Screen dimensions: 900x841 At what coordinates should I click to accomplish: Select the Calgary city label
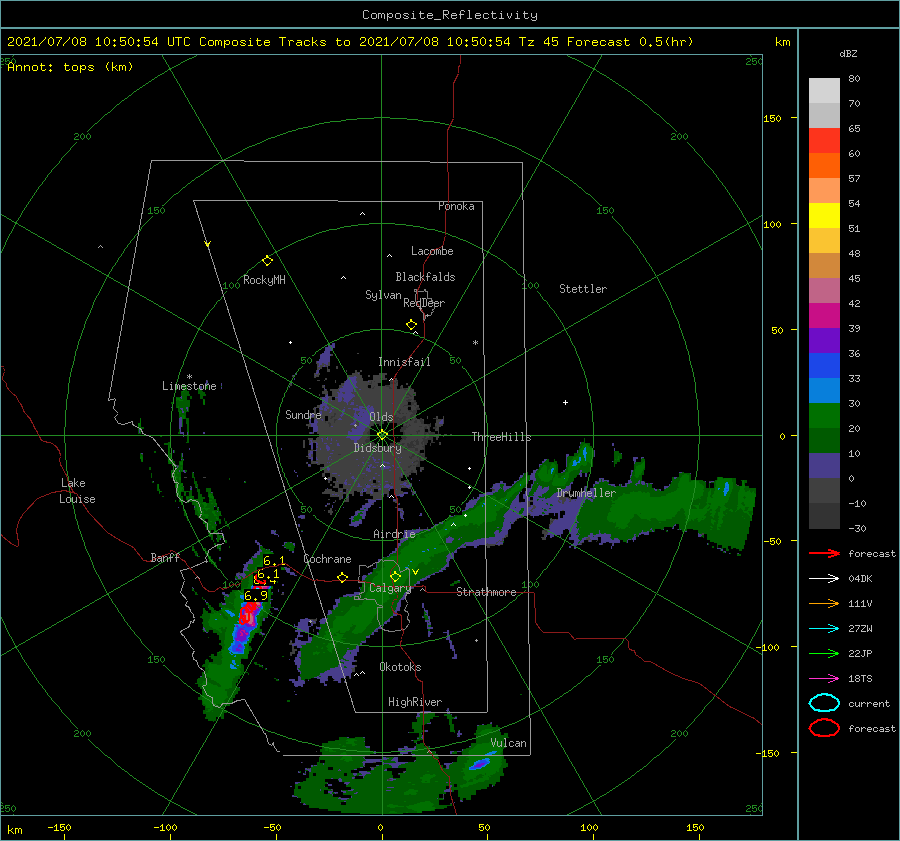pos(390,588)
